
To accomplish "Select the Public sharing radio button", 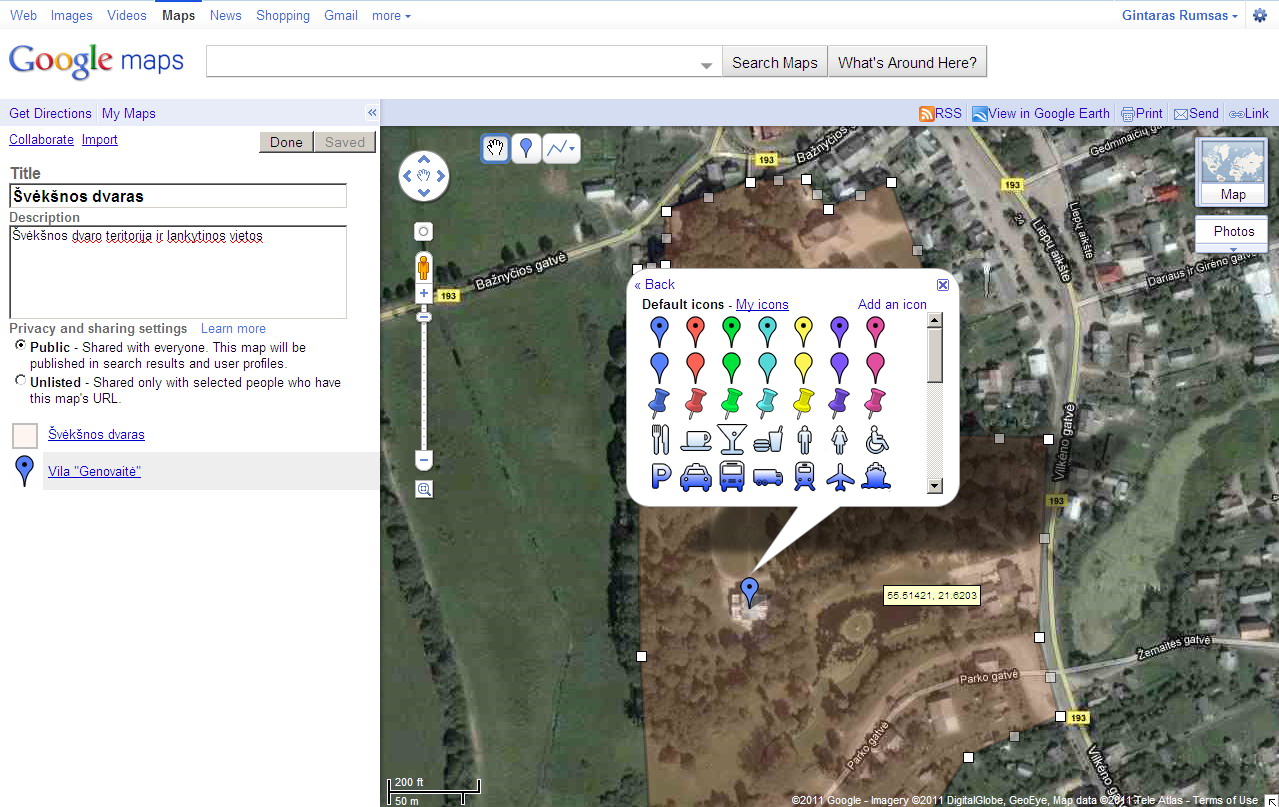I will 21,346.
